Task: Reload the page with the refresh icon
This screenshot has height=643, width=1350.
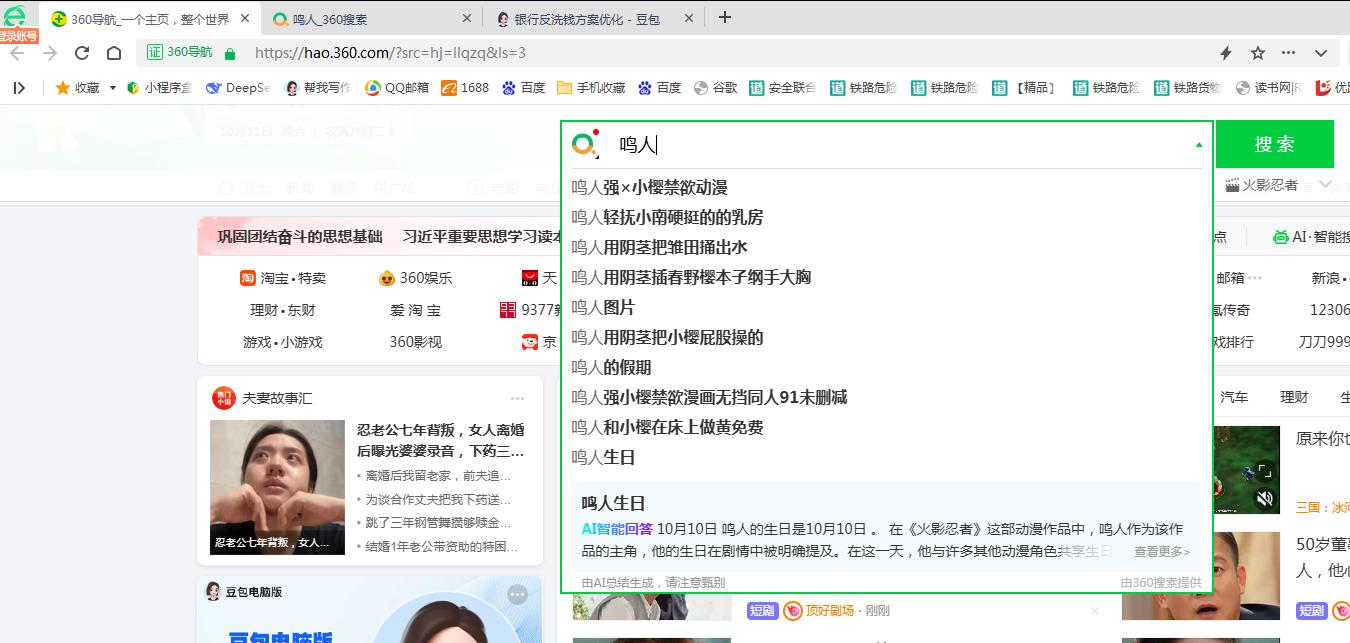Action: click(82, 53)
